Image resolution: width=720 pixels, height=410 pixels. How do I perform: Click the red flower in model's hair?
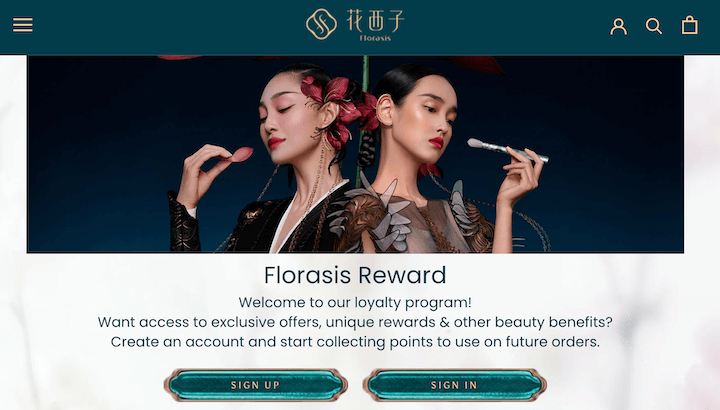click(x=333, y=106)
